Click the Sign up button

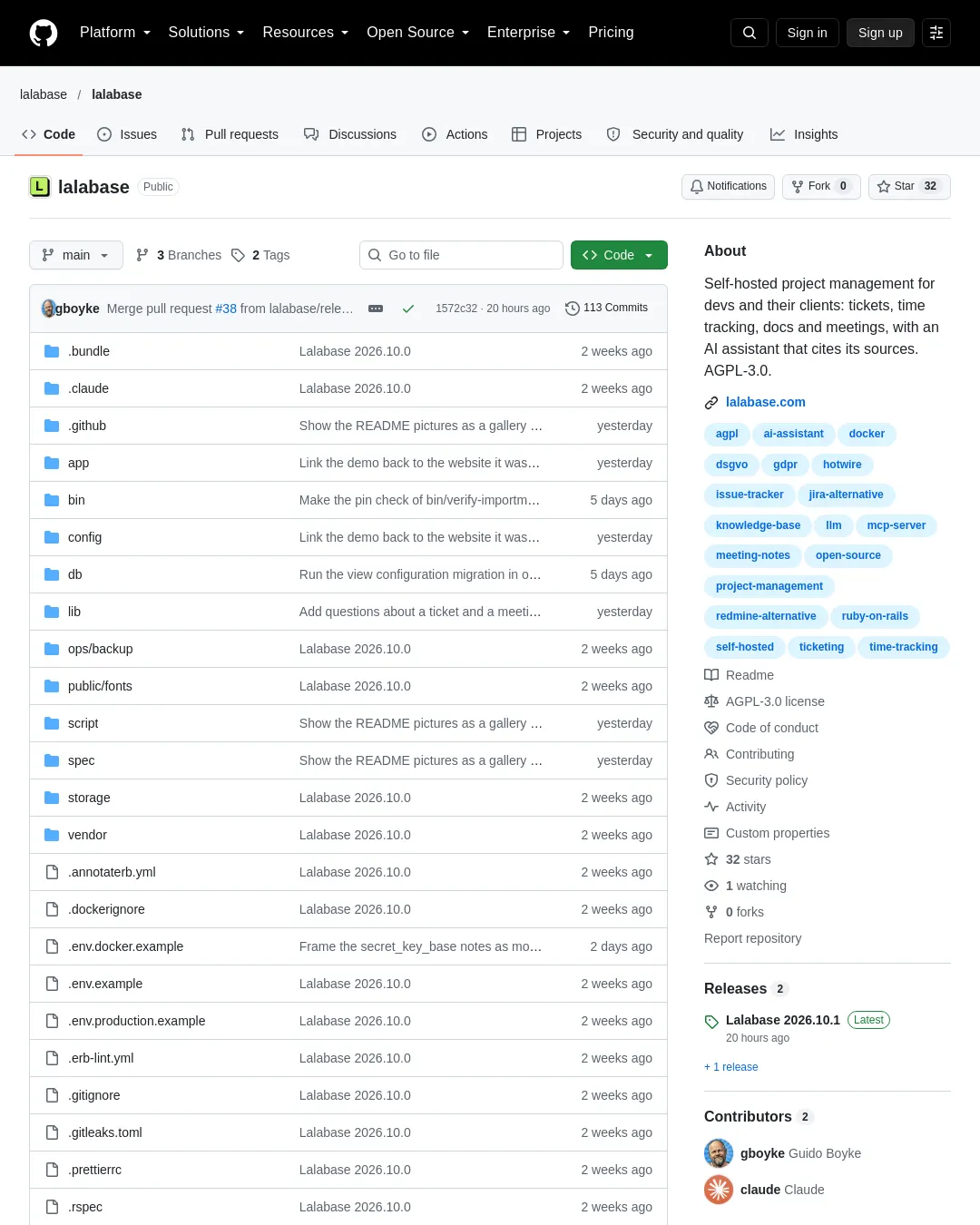click(880, 33)
